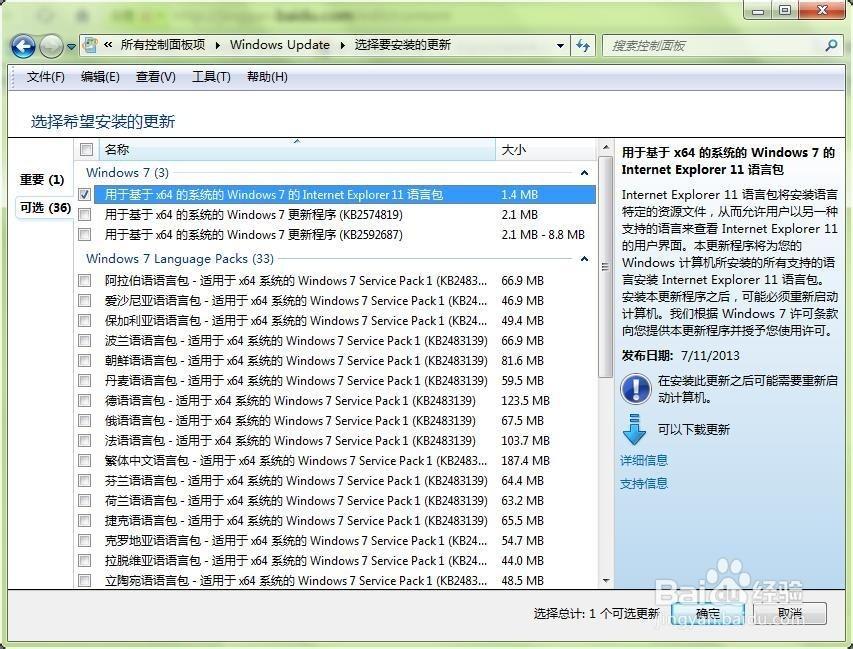Check the 丹麦语语言包 checkbox
The width and height of the screenshot is (853, 649).
tap(84, 380)
